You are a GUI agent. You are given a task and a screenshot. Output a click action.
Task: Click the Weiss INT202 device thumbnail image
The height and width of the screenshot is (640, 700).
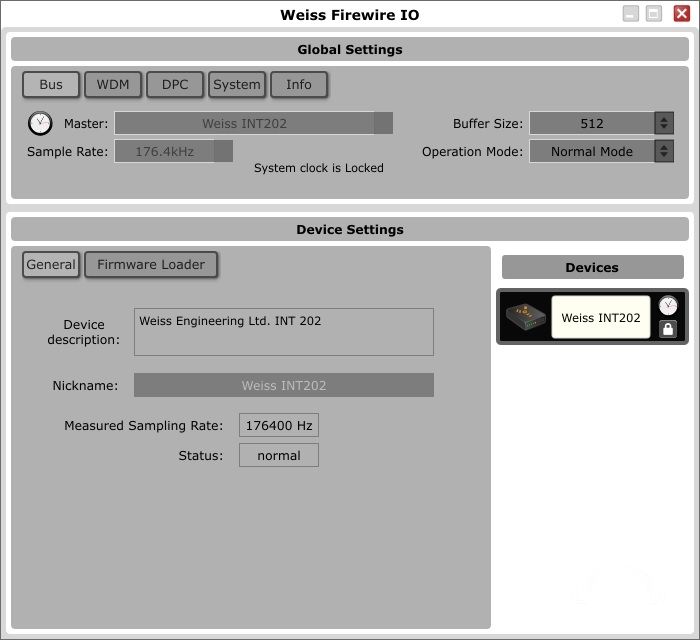[525, 317]
